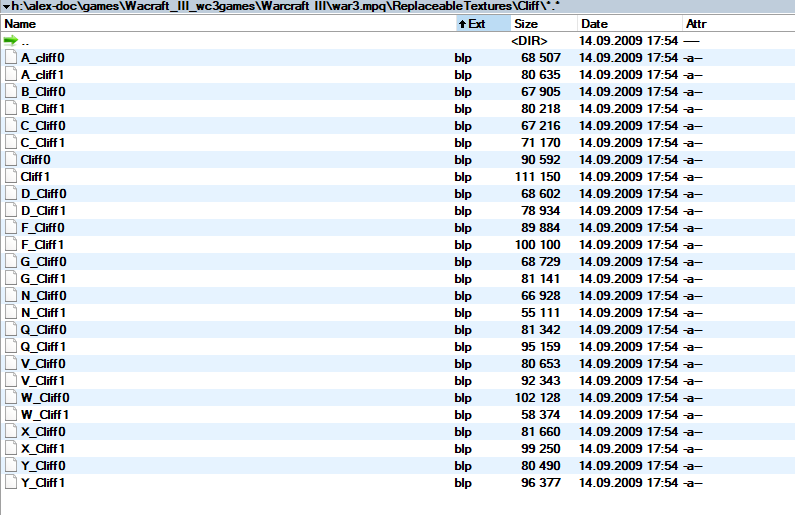The image size is (795, 515).
Task: Click the file icon of N_Cliff1
Action: [11, 312]
